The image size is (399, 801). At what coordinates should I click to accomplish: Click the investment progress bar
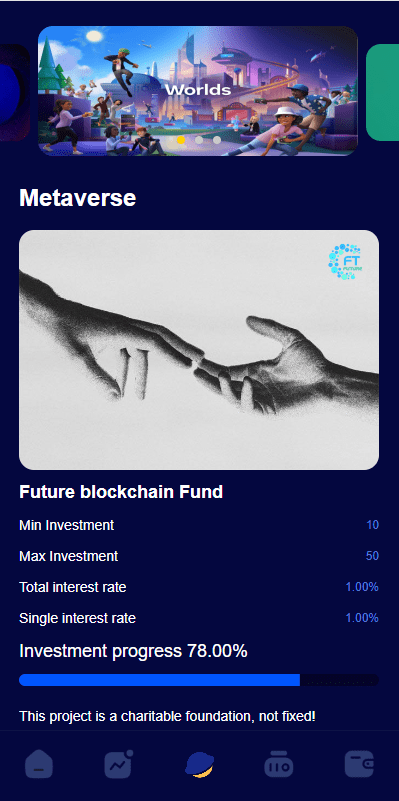tap(199, 680)
